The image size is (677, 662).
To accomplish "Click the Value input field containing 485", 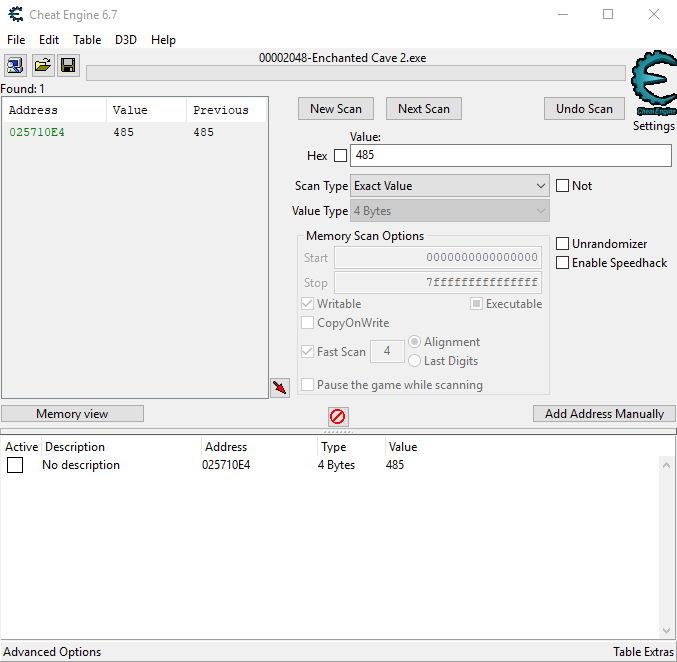I will pos(510,156).
